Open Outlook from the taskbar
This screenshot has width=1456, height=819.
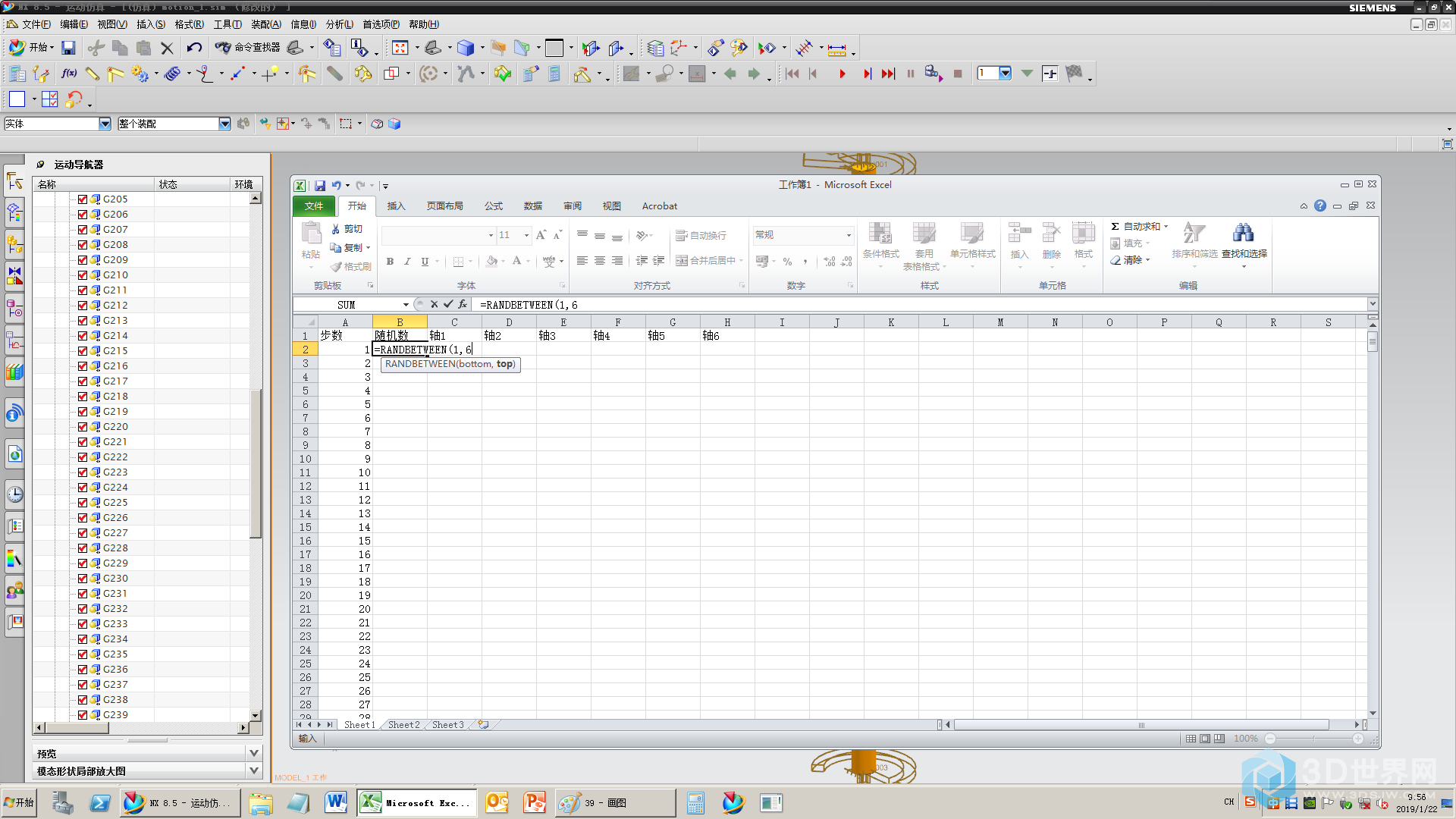coord(497,802)
